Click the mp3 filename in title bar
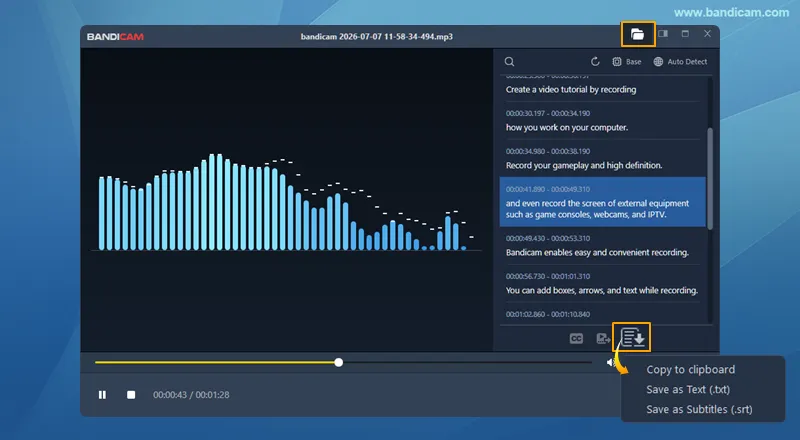 click(377, 37)
